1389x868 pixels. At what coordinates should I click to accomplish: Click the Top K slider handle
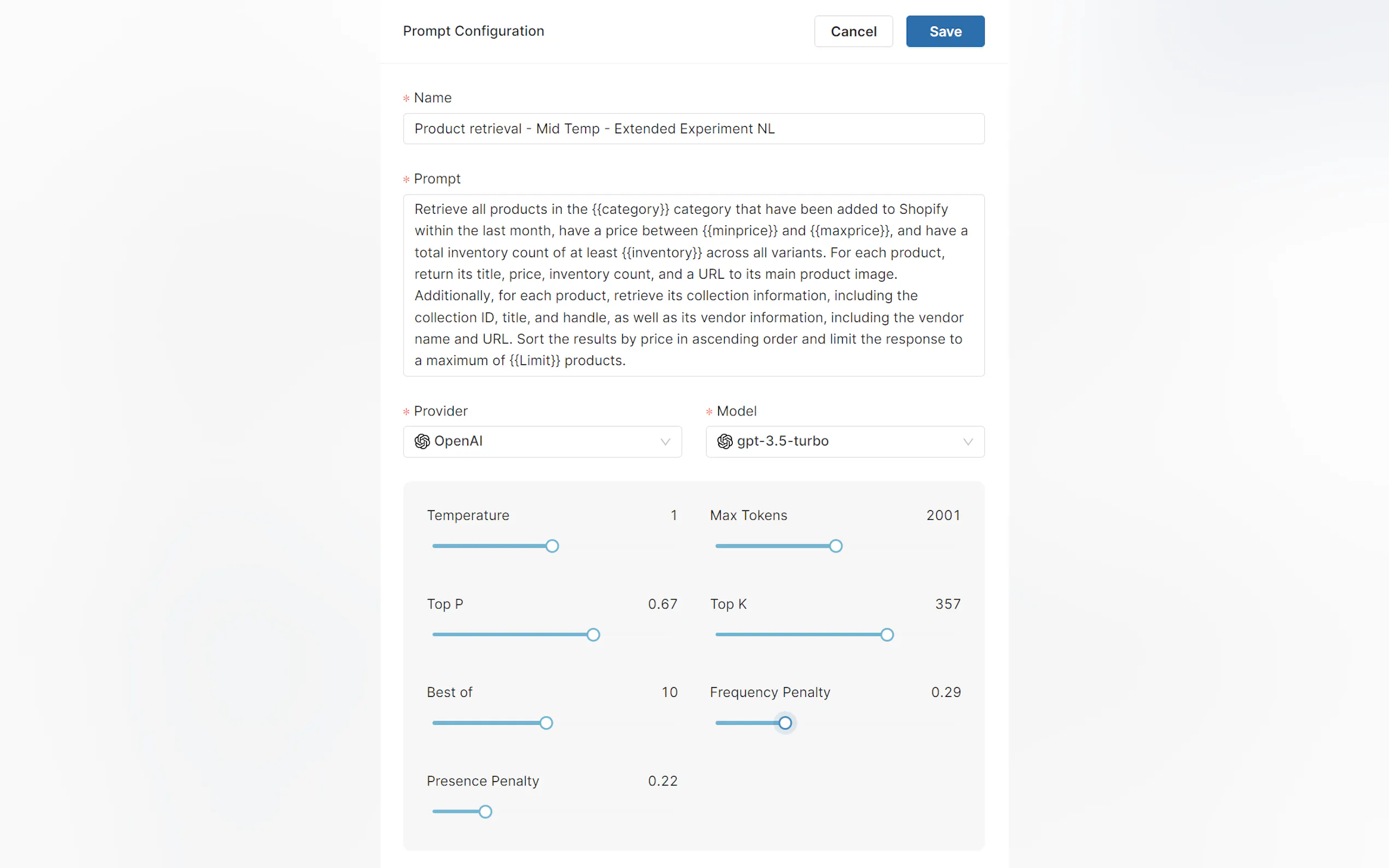tap(886, 635)
